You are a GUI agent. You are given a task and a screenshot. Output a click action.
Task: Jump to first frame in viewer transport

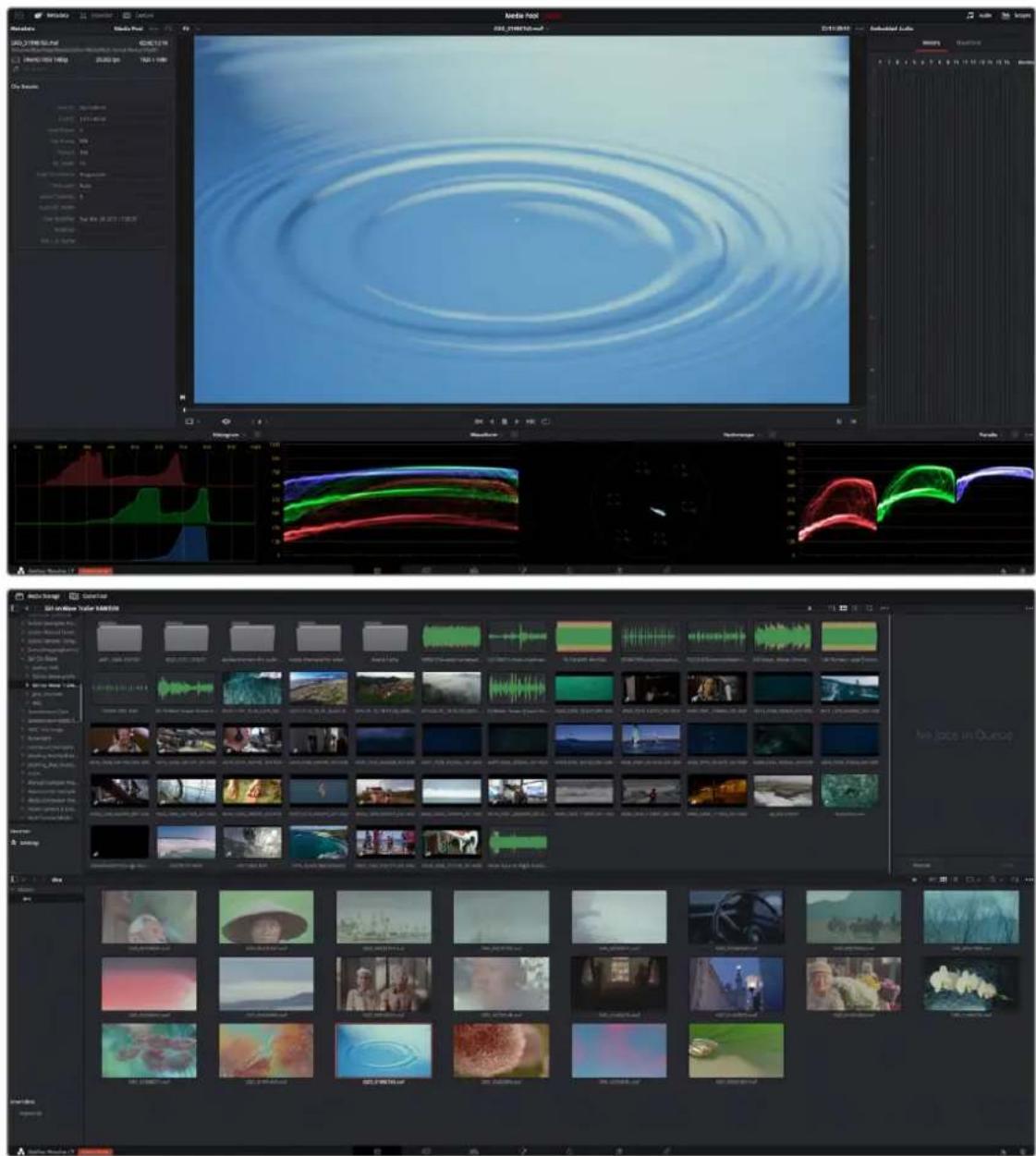coord(479,421)
